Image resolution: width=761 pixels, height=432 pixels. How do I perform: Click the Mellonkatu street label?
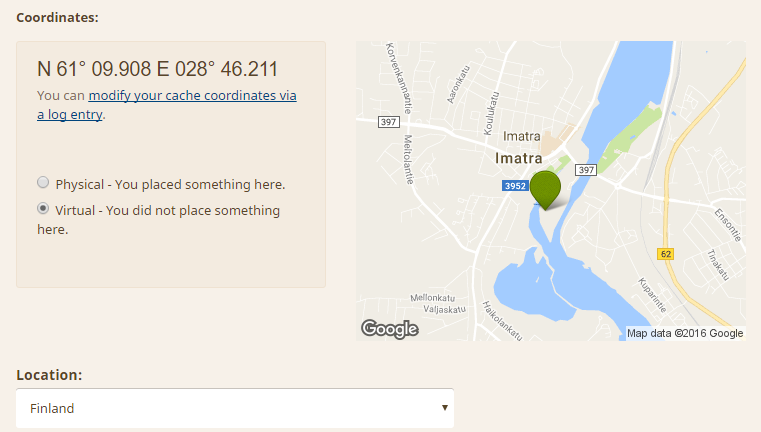click(434, 297)
